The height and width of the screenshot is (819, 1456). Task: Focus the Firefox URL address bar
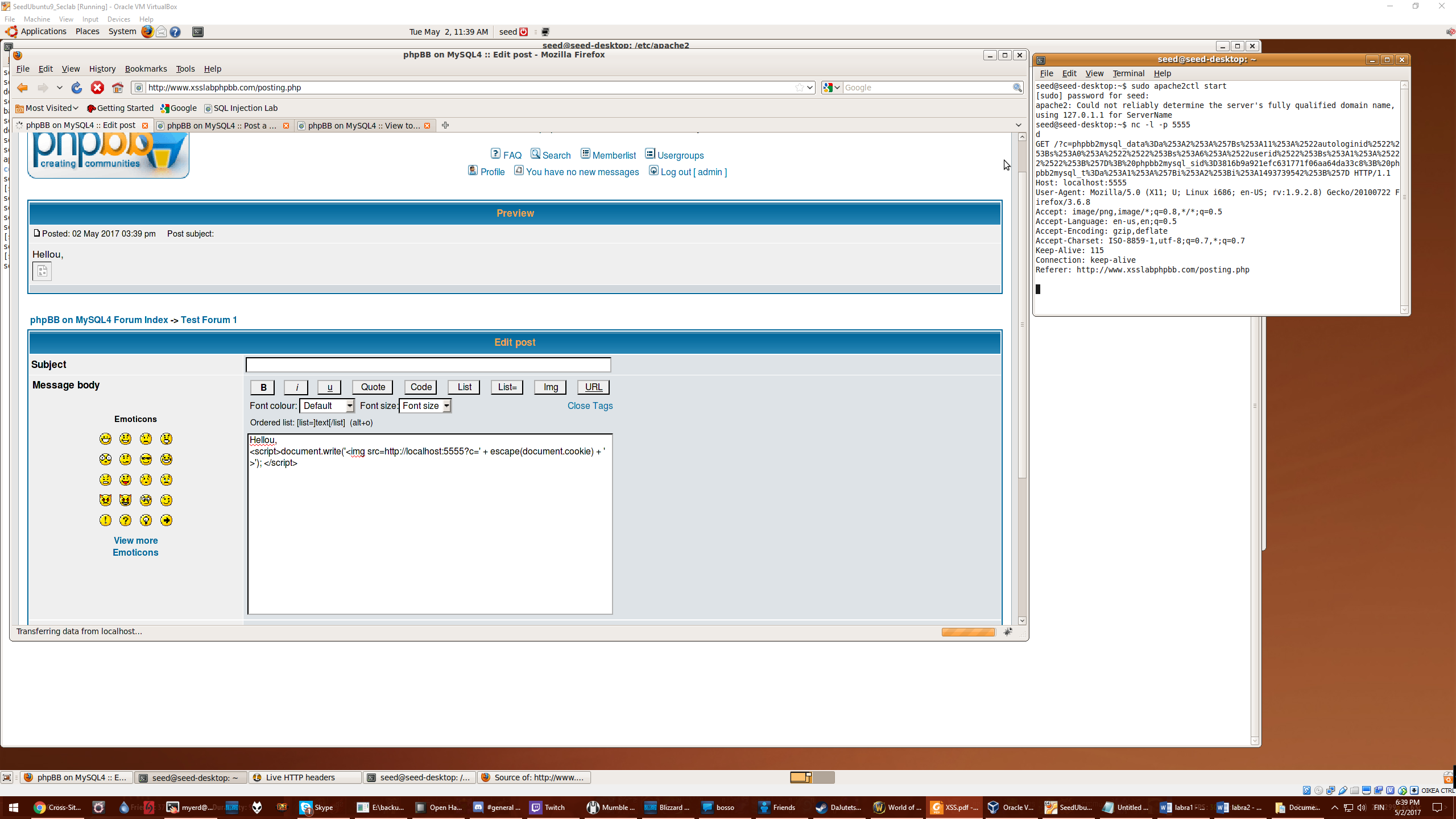(469, 88)
